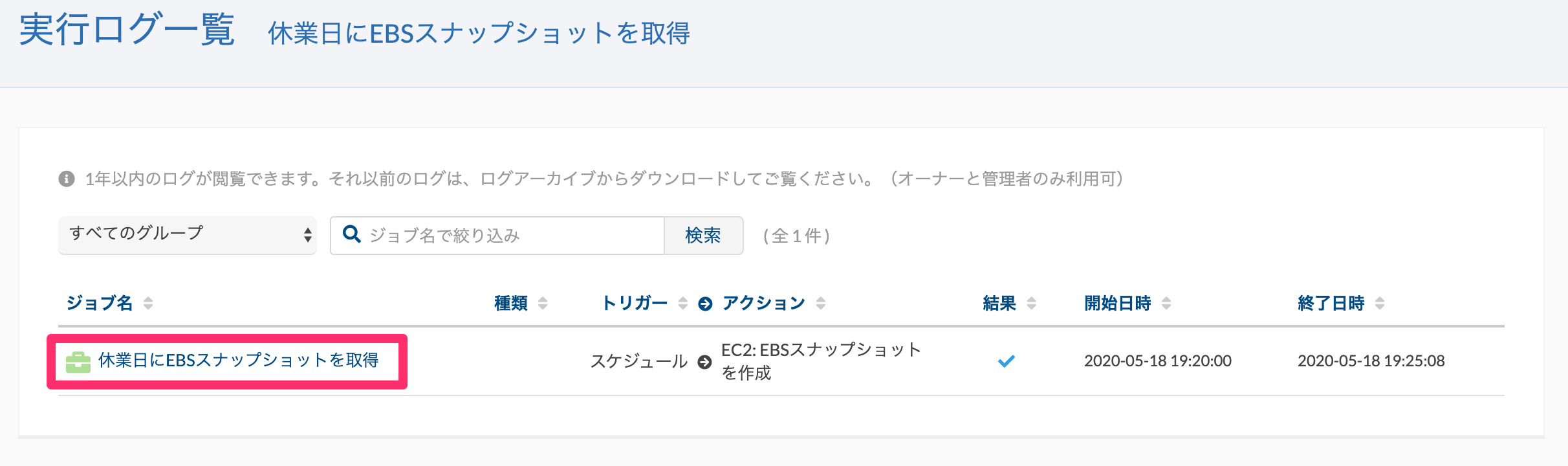Sort using アクション sort arrows
Screen dimensions: 1568x466
(821, 303)
